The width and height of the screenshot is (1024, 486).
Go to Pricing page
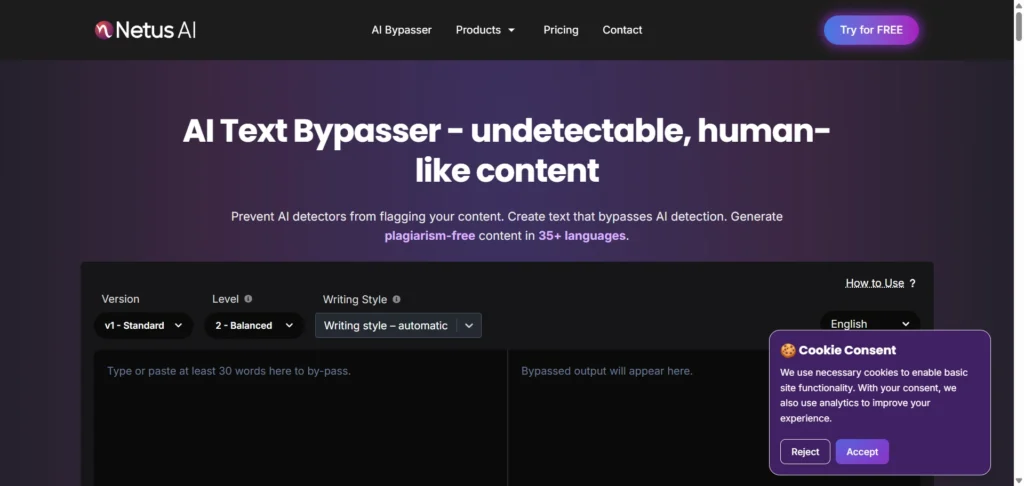561,30
